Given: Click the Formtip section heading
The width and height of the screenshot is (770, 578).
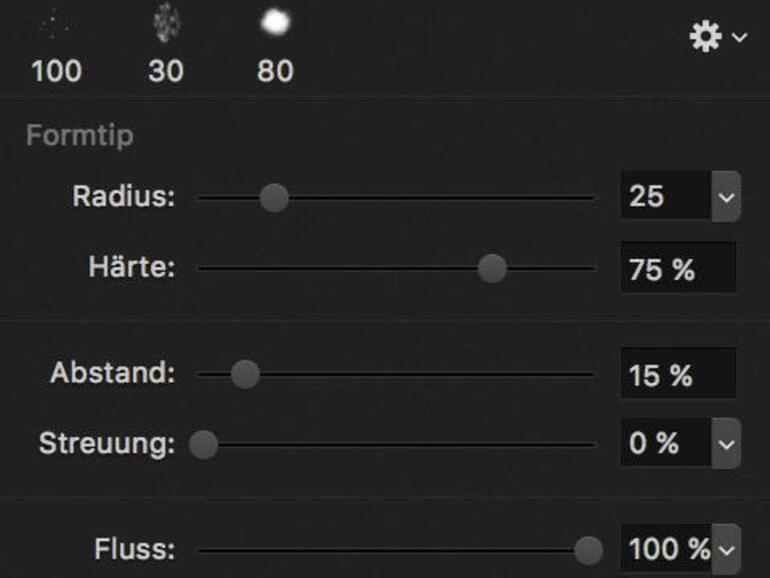Looking at the screenshot, I should coord(79,135).
